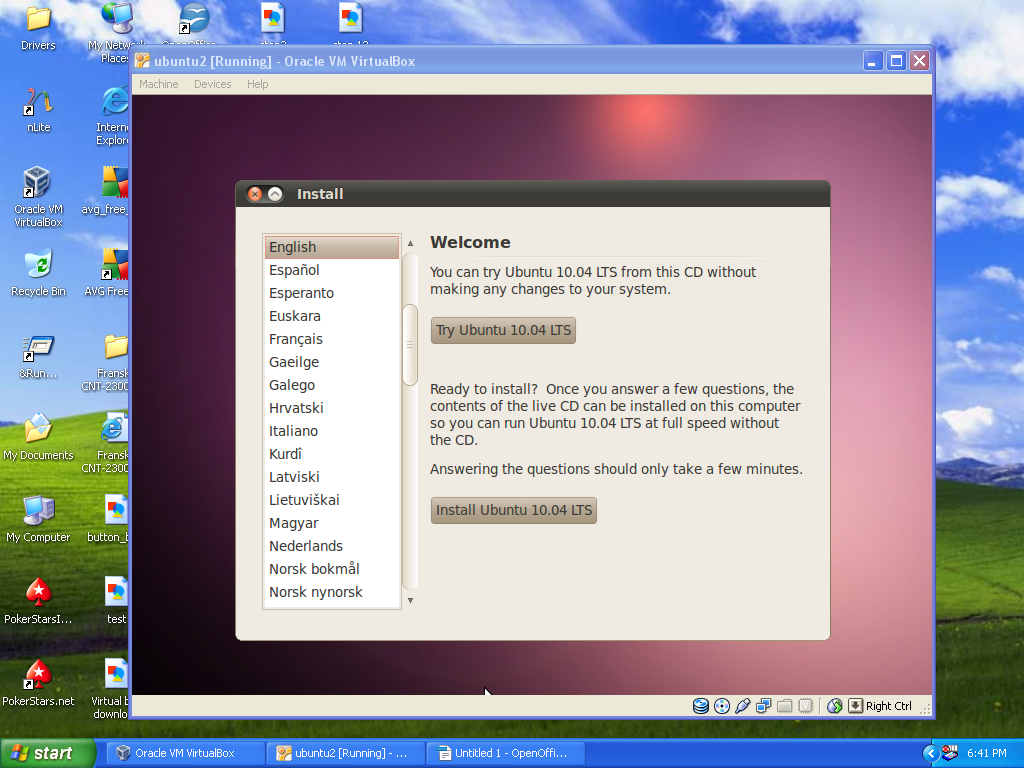Select the test file desktop icon
This screenshot has width=1024, height=768.
click(116, 601)
